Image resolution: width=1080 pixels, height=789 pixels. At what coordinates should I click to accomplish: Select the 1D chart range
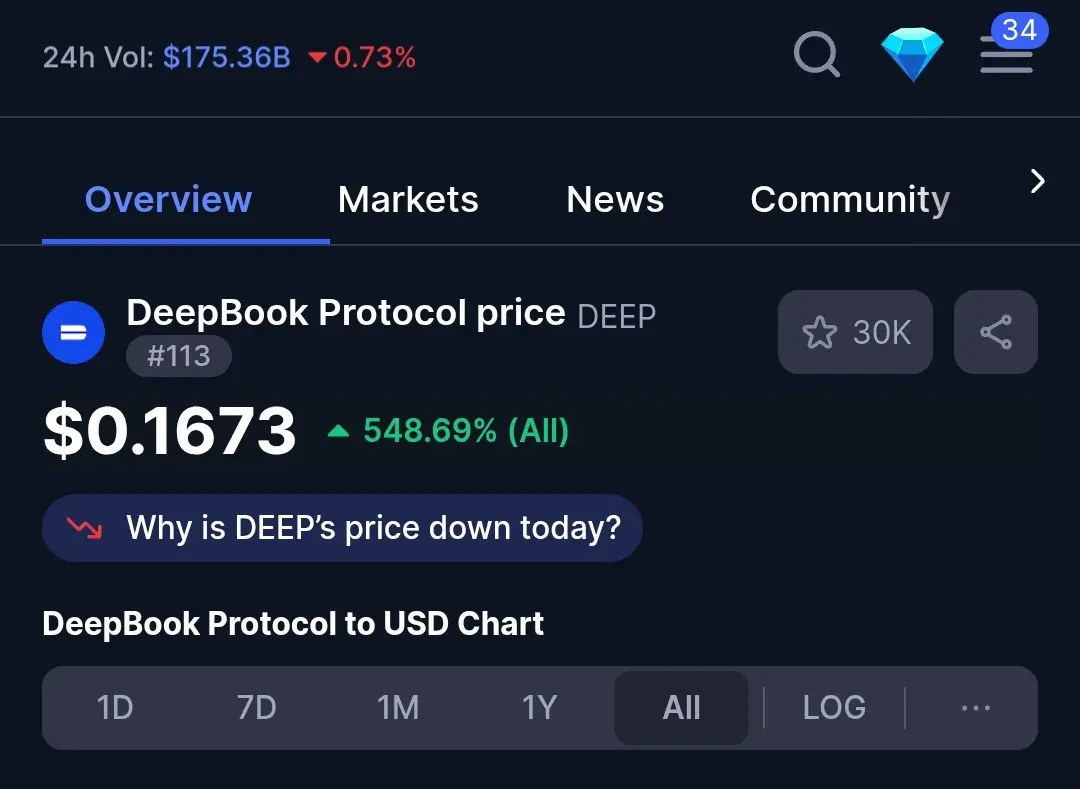[114, 708]
